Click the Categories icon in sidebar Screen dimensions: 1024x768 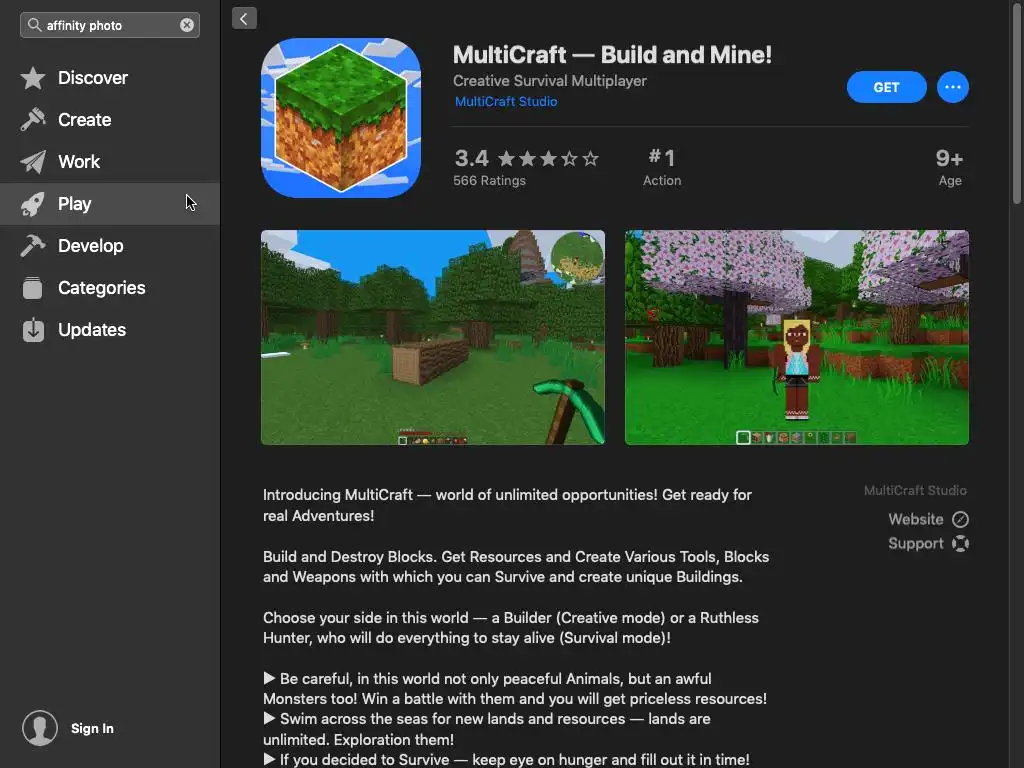tap(33, 287)
